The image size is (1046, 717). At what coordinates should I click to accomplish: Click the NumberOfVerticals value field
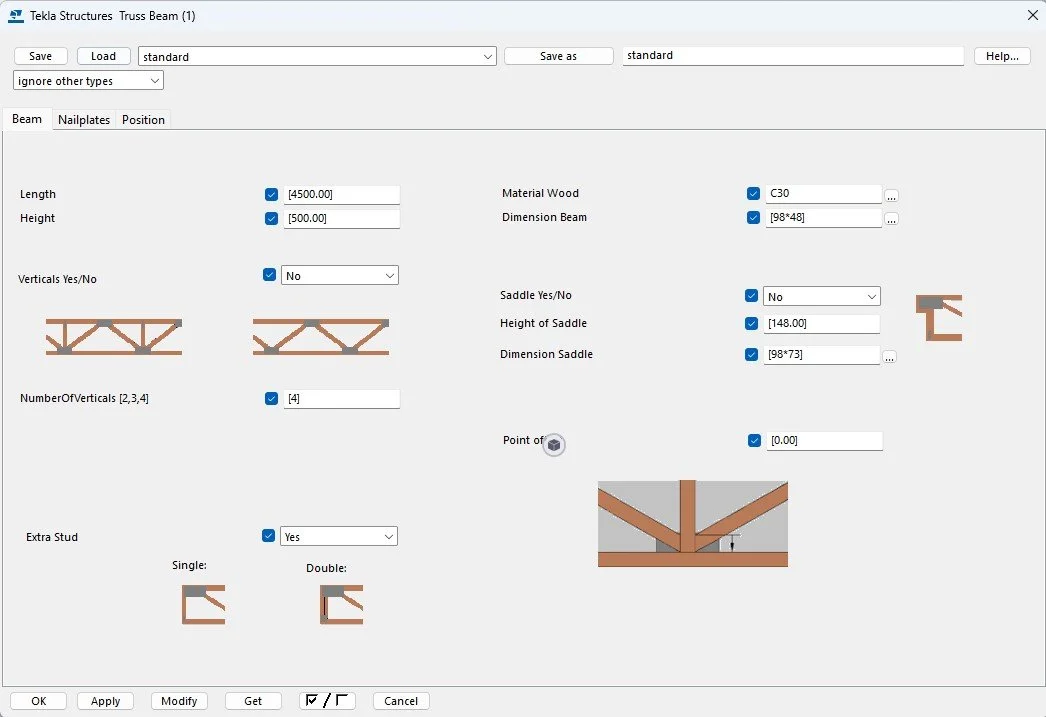click(x=342, y=398)
